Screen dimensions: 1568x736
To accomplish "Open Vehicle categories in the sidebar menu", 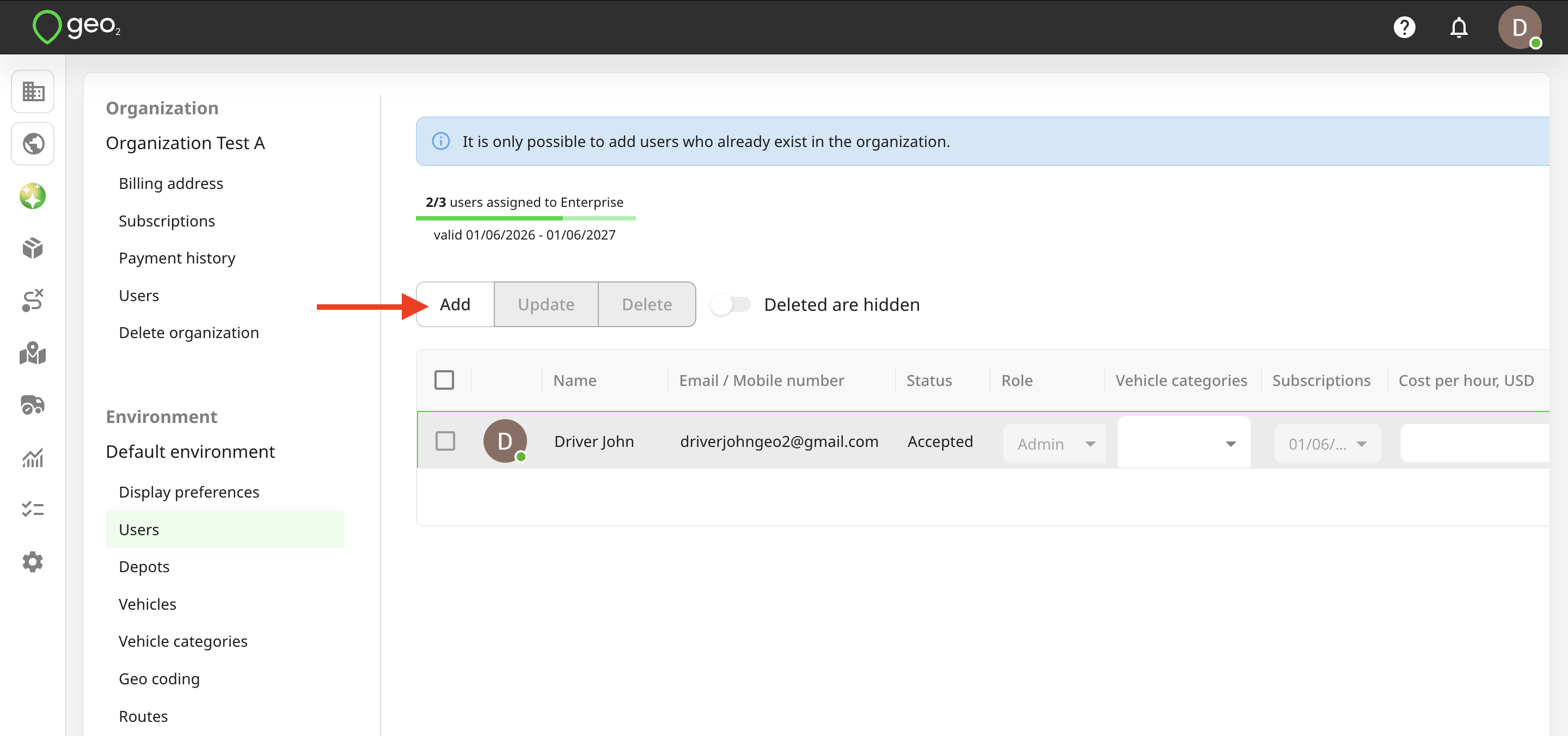I will pos(183,641).
